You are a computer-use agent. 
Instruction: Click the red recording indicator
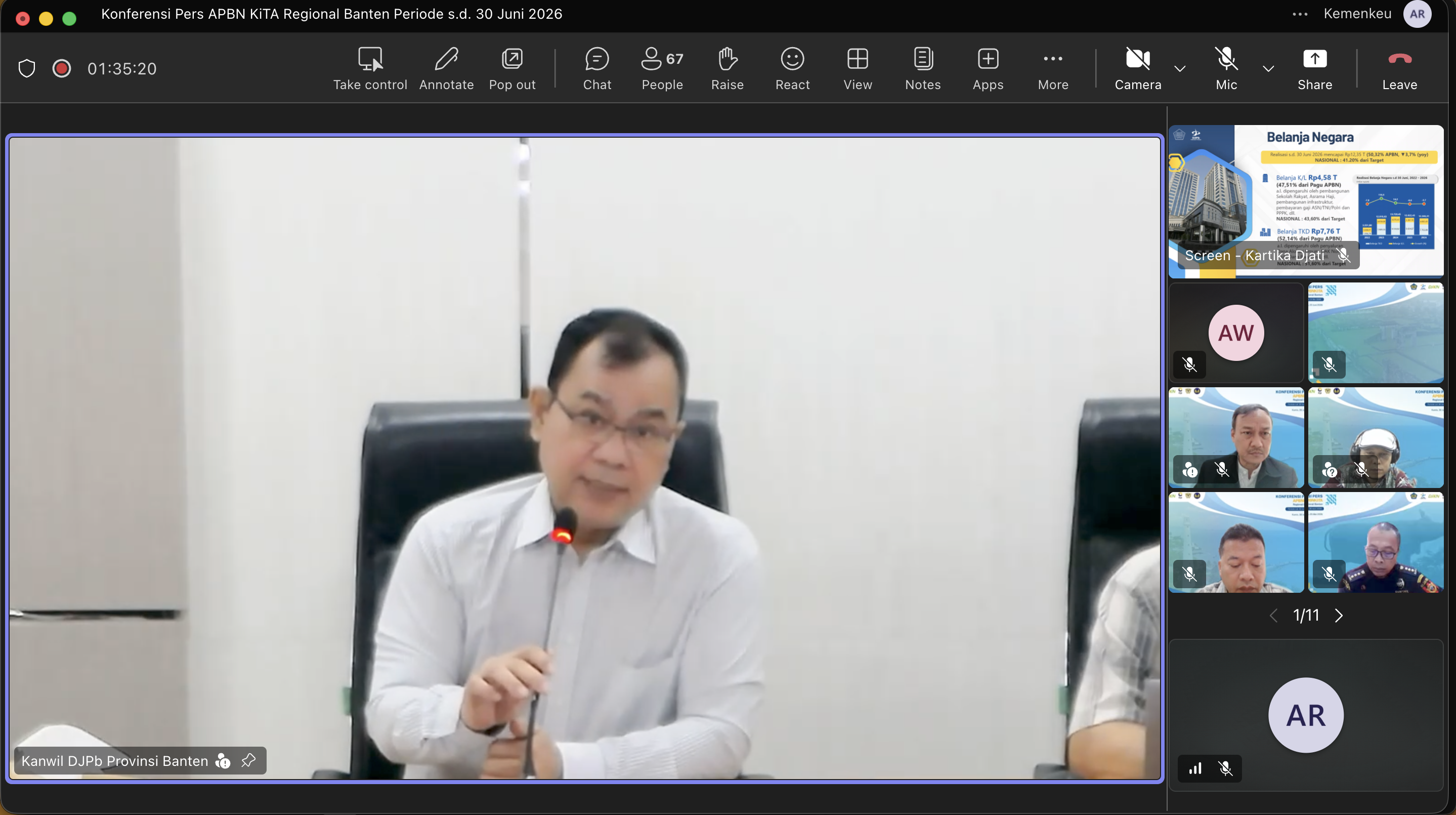pyautogui.click(x=62, y=68)
